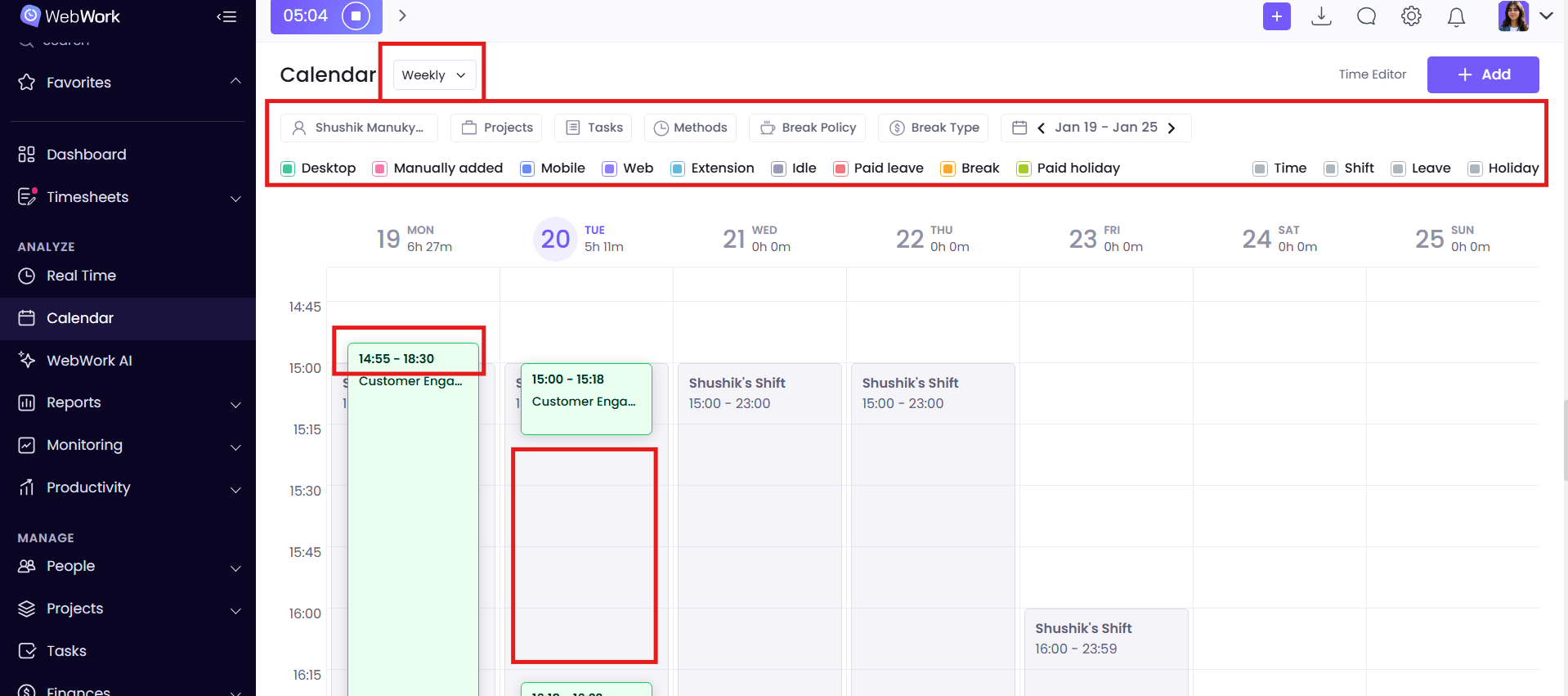Open notifications bell
Screen dimensions: 1568x696
tap(1456, 17)
